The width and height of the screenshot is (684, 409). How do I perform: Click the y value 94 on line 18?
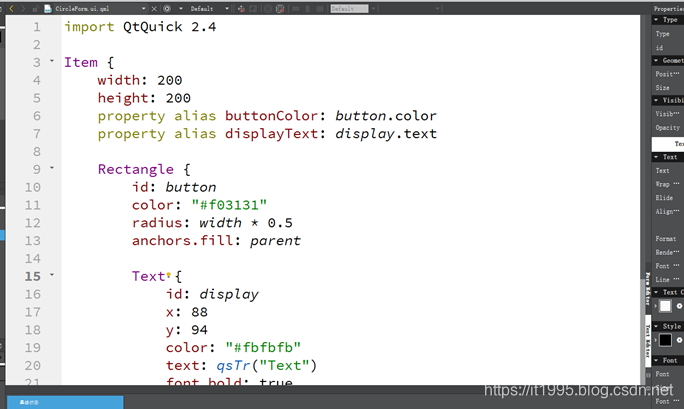199,330
